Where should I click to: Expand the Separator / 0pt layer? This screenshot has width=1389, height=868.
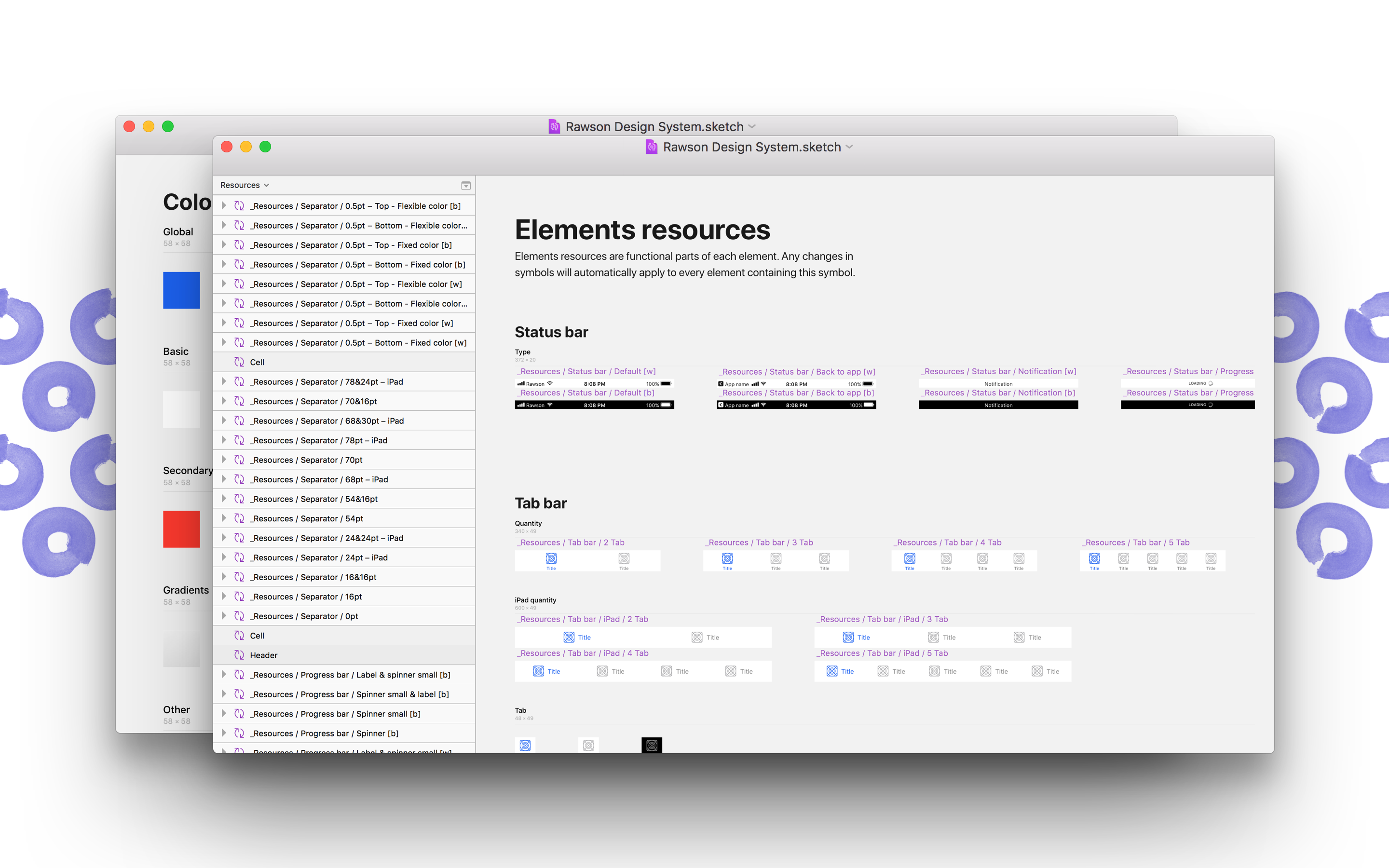[x=224, y=615]
